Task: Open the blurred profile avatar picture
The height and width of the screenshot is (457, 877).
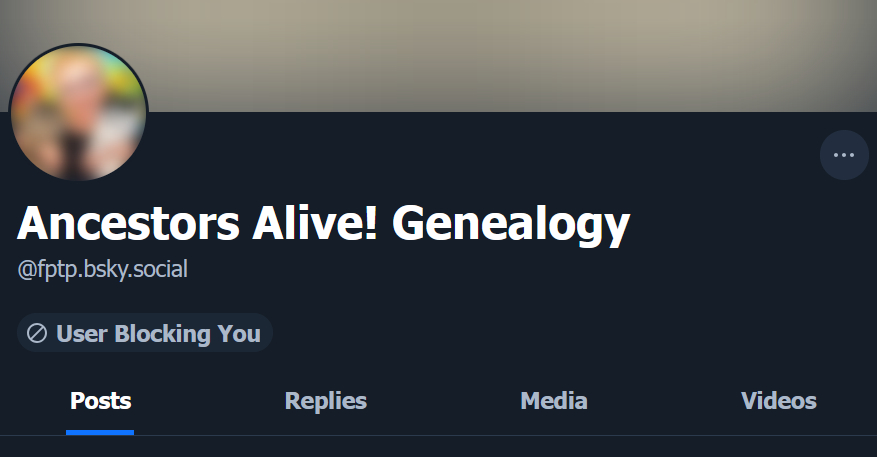Action: point(78,113)
